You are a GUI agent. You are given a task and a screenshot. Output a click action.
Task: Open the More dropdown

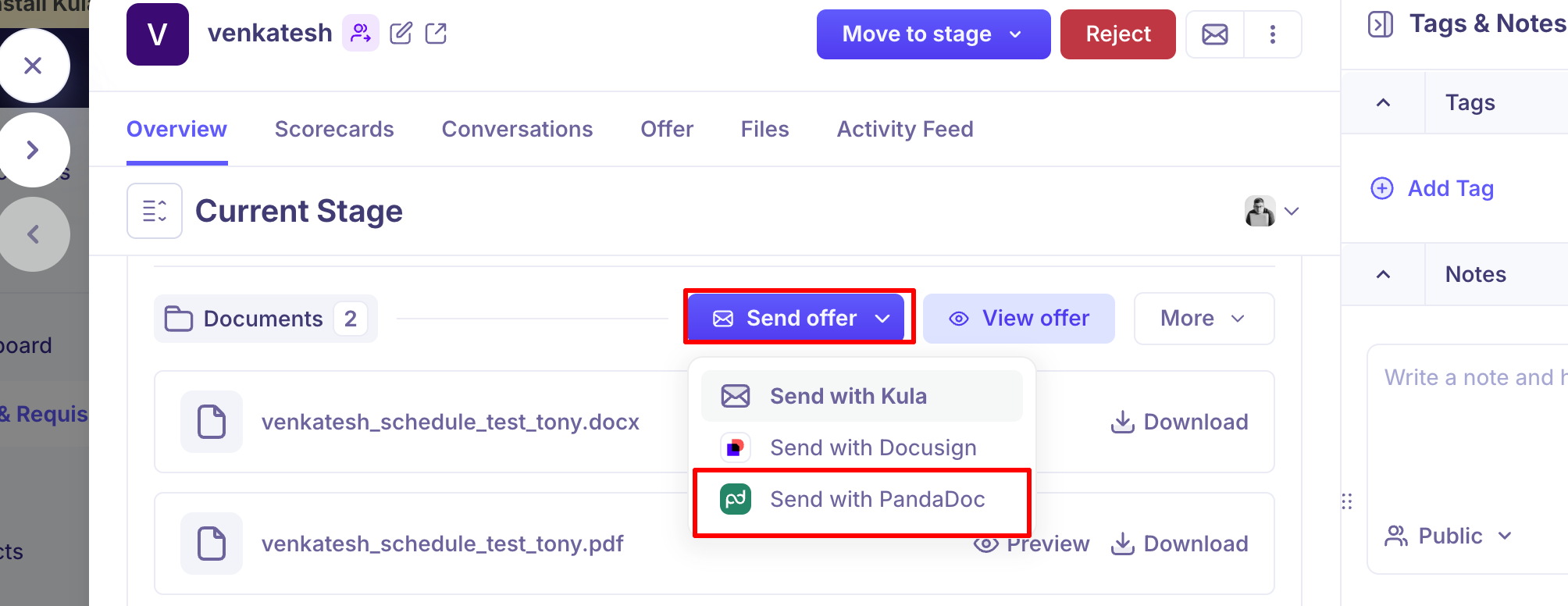pyautogui.click(x=1203, y=318)
